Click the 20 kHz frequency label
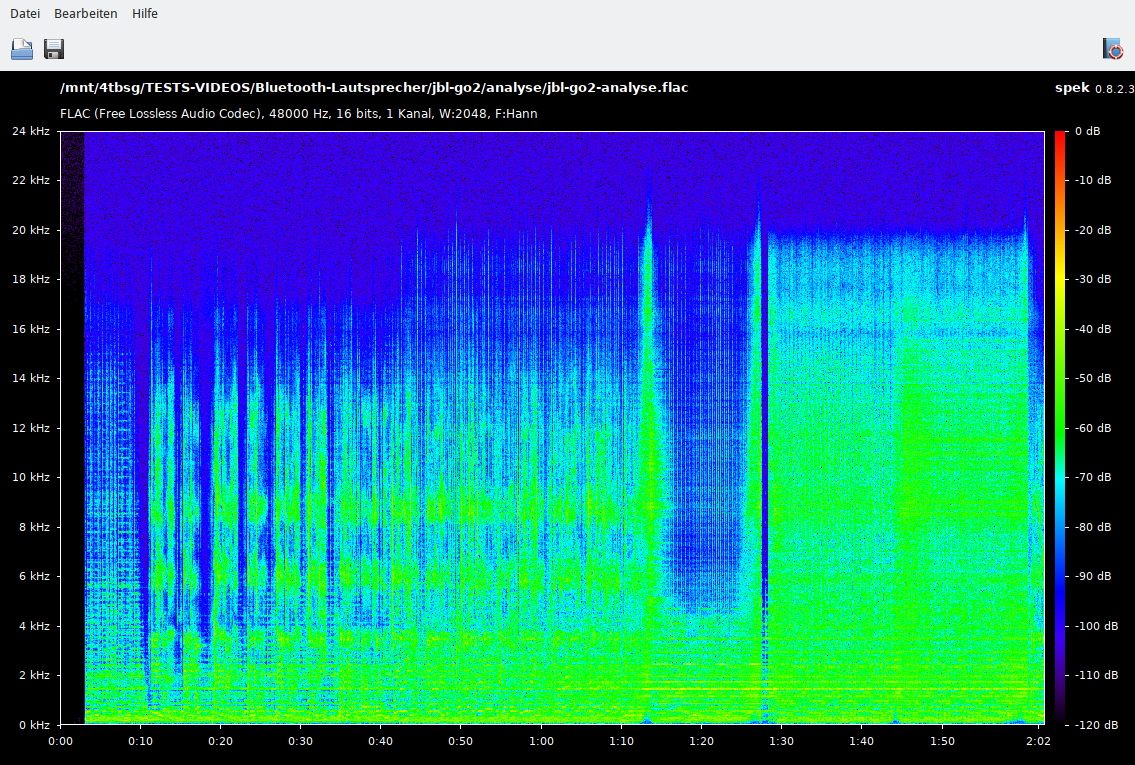The height and width of the screenshot is (765, 1135). point(30,230)
